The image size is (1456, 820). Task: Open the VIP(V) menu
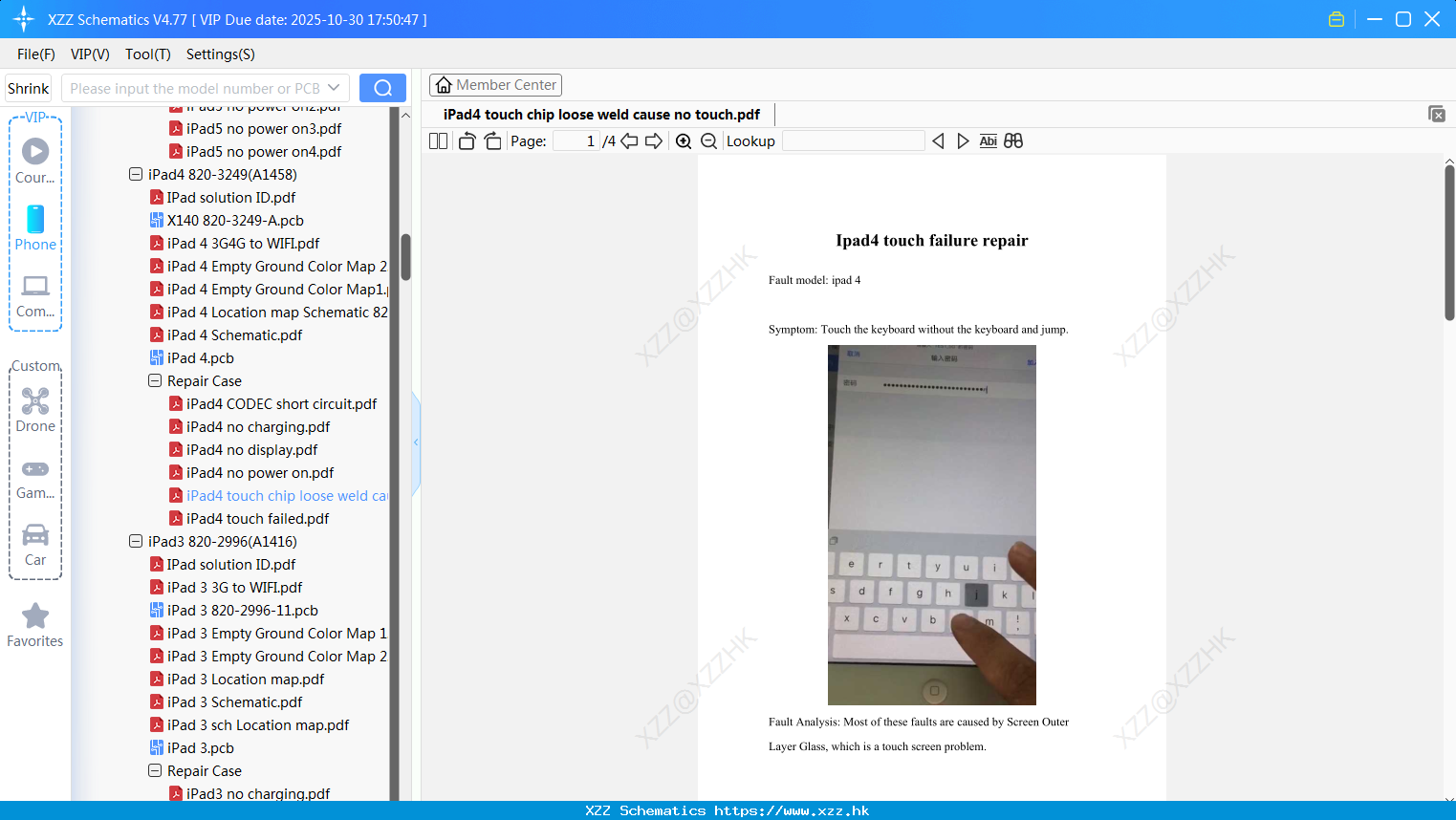click(90, 54)
